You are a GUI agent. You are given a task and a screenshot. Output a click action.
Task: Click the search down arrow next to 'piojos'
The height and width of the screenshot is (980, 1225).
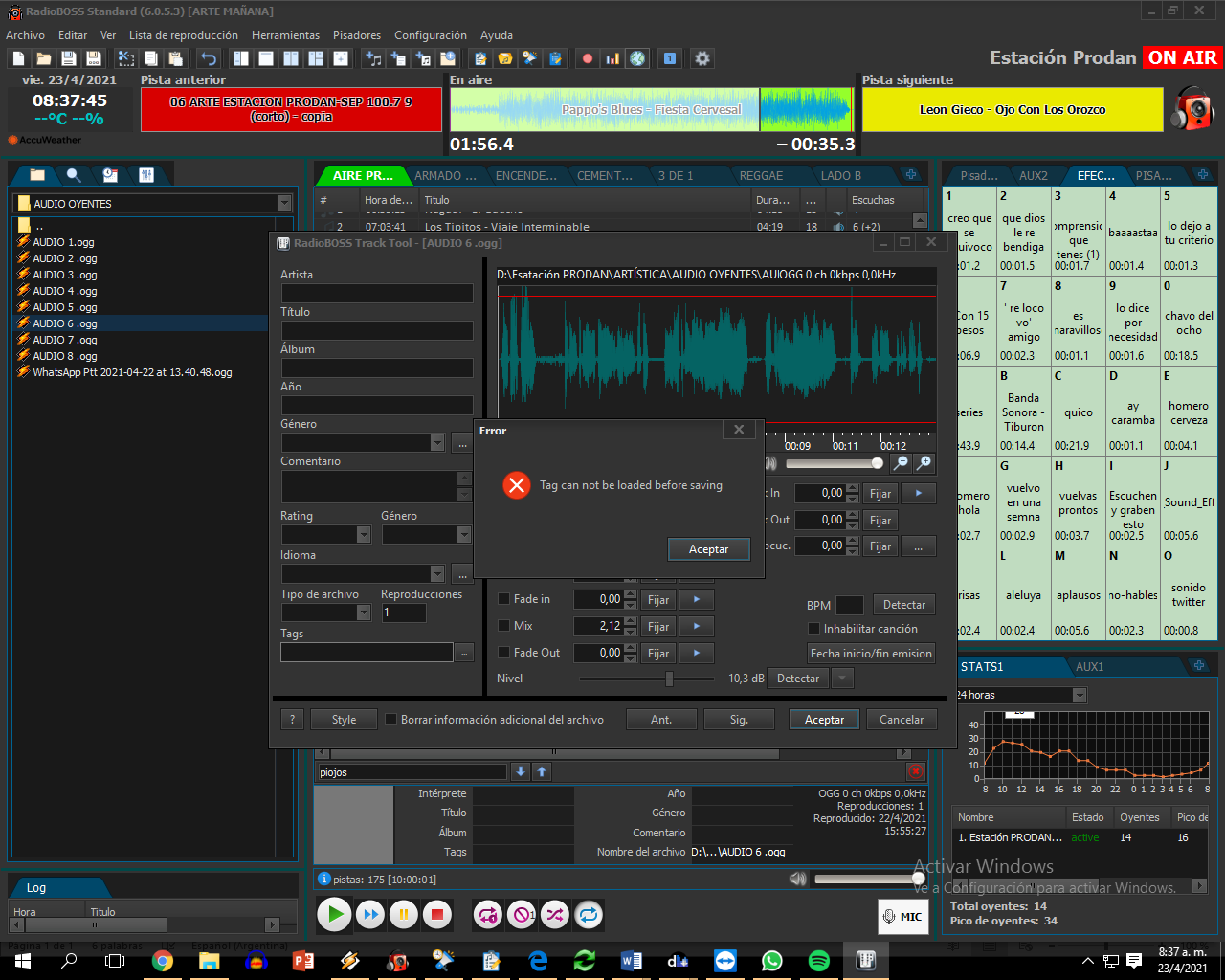coord(521,771)
